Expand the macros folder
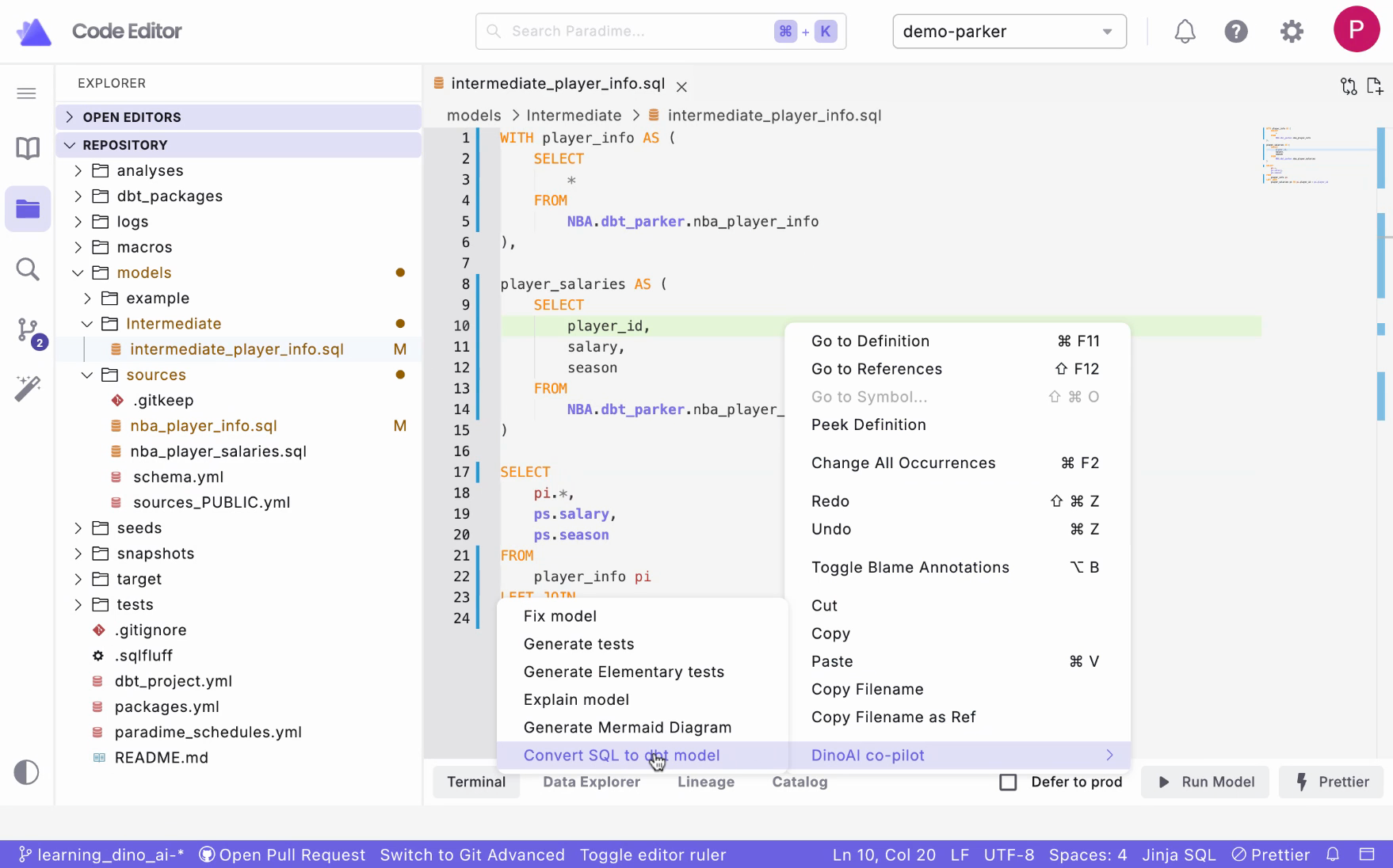 click(x=144, y=248)
